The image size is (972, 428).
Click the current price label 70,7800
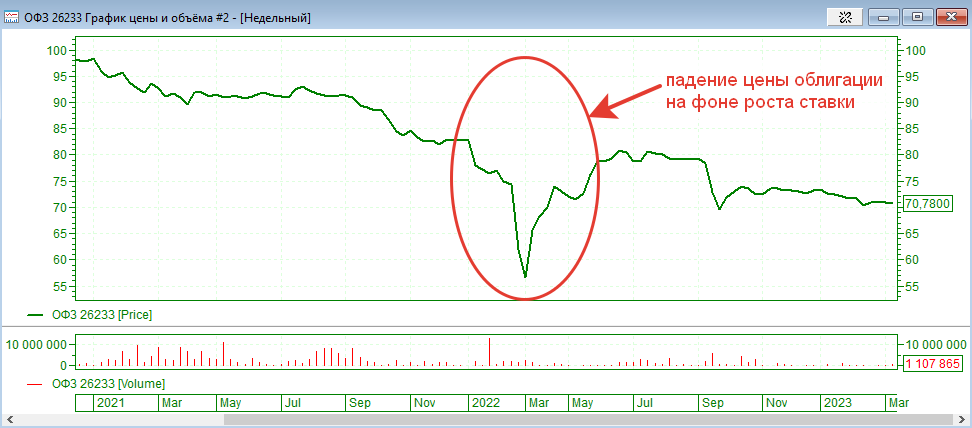pyautogui.click(x=927, y=204)
